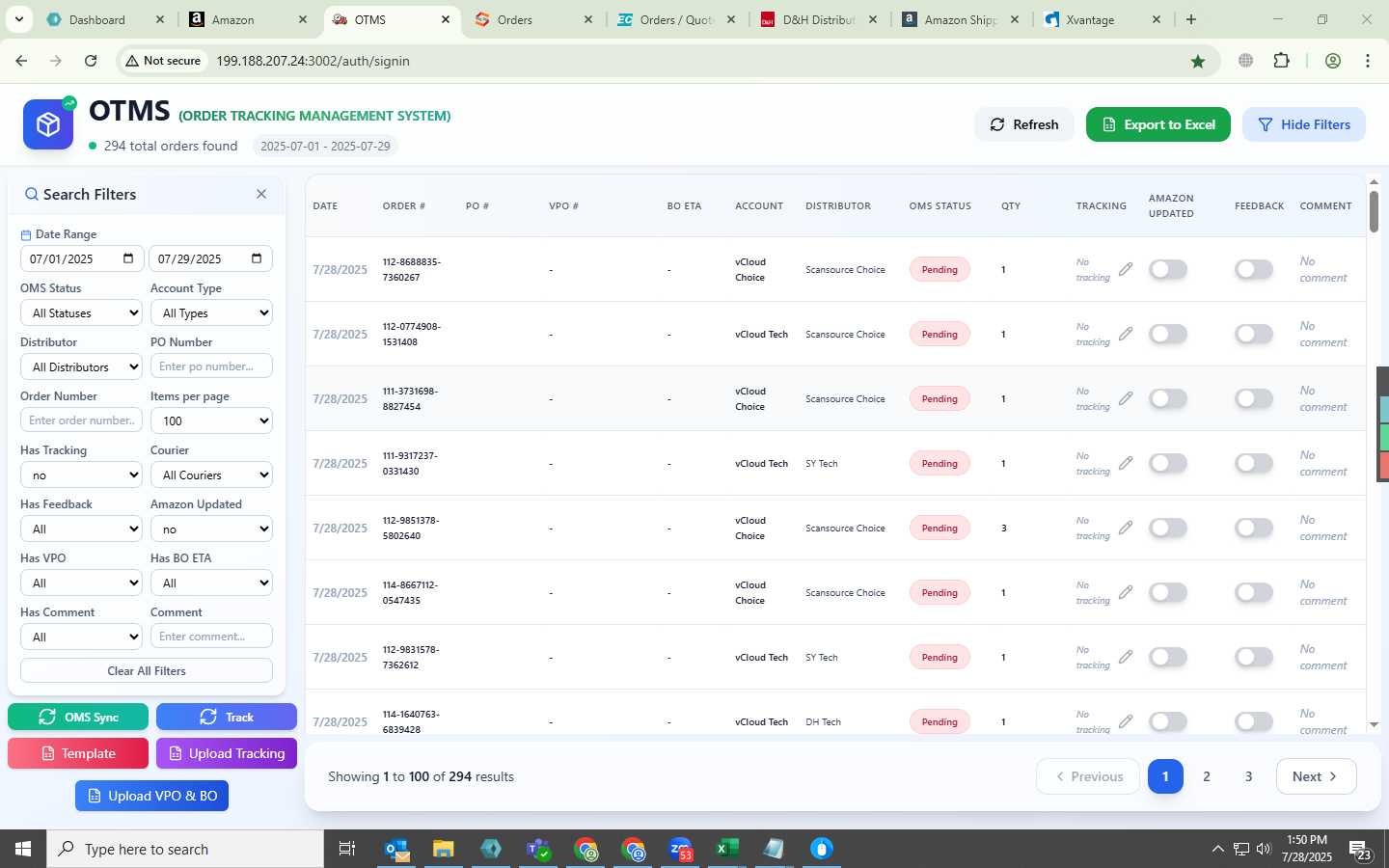Open the Amazon Updated filter dropdown
The image size is (1389, 868).
click(211, 529)
